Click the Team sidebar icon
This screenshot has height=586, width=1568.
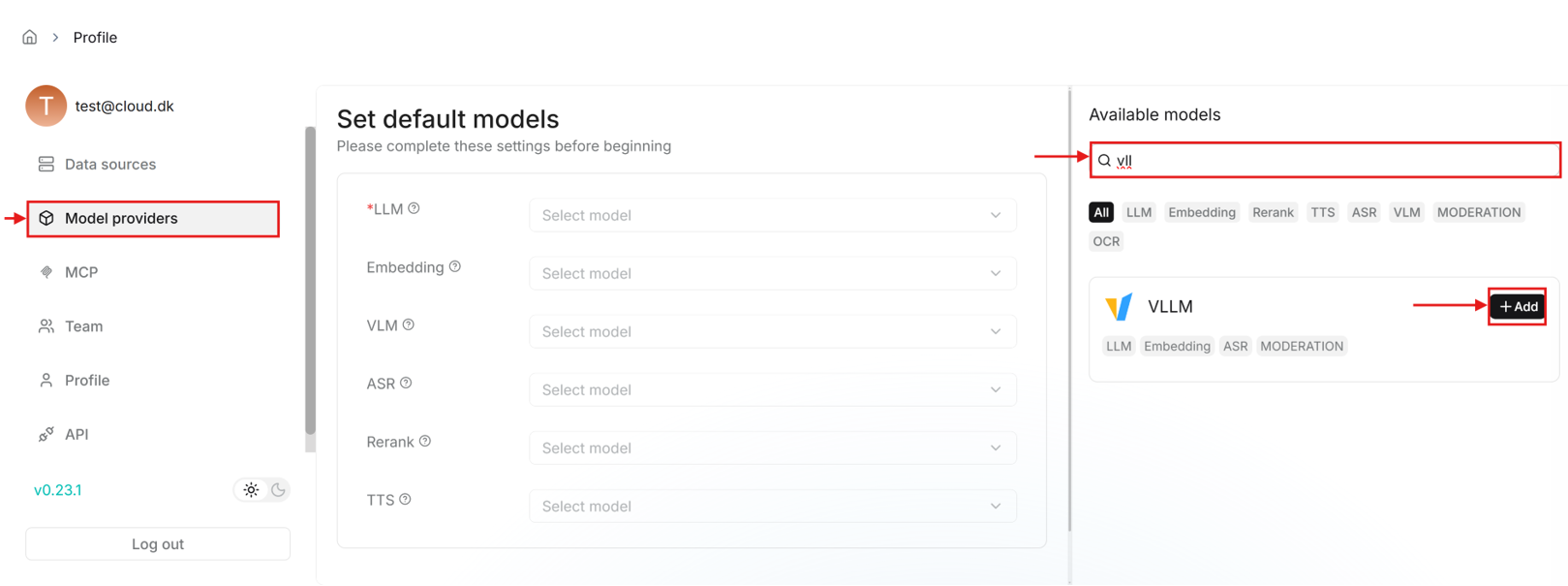(46, 326)
